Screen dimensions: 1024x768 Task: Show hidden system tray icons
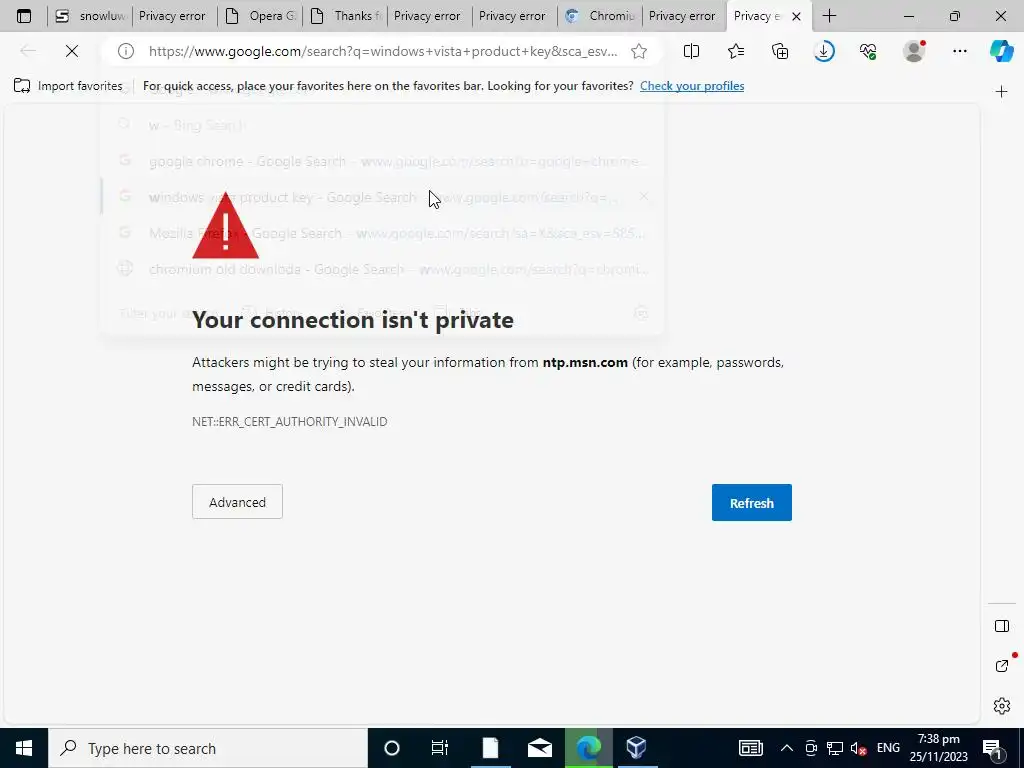(787, 748)
